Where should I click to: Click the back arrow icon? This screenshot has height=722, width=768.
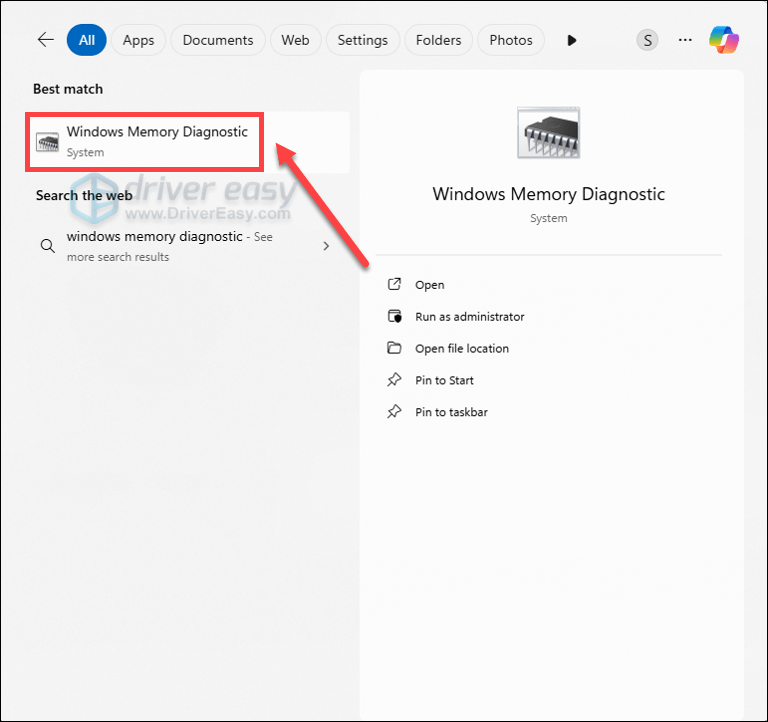45,40
